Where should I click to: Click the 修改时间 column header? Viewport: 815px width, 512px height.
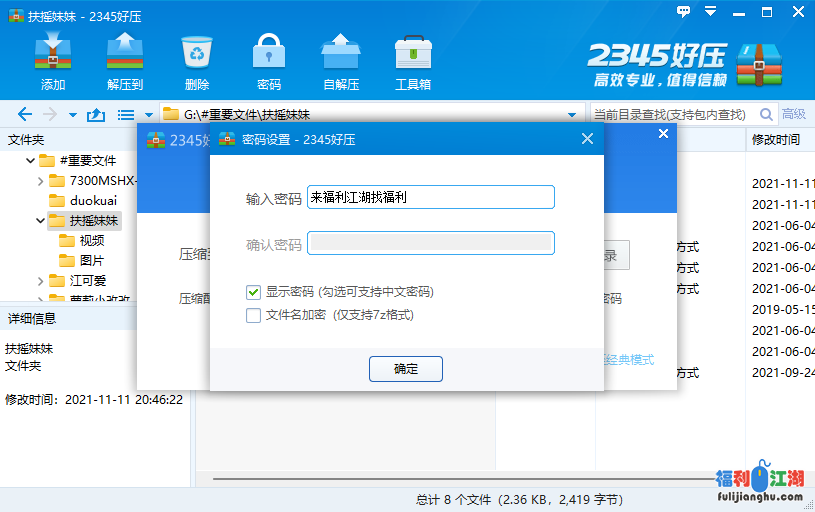point(776,140)
